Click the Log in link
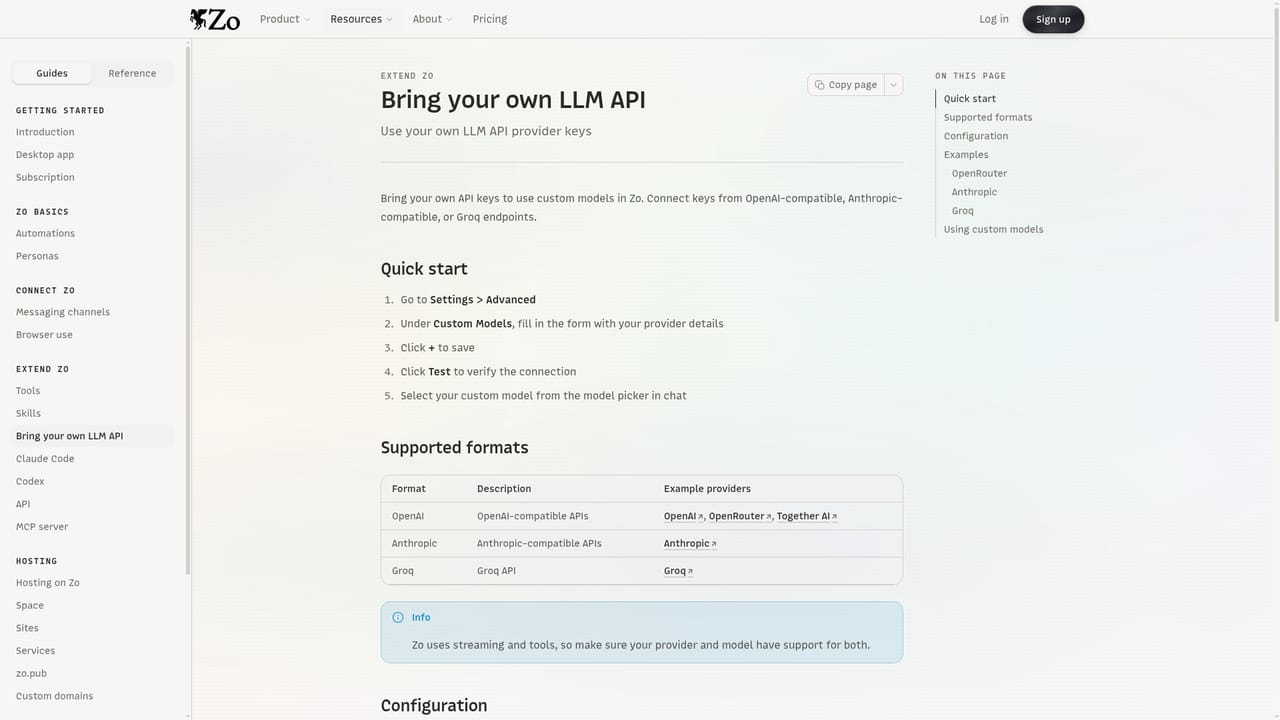This screenshot has height=720, width=1280. tap(994, 19)
